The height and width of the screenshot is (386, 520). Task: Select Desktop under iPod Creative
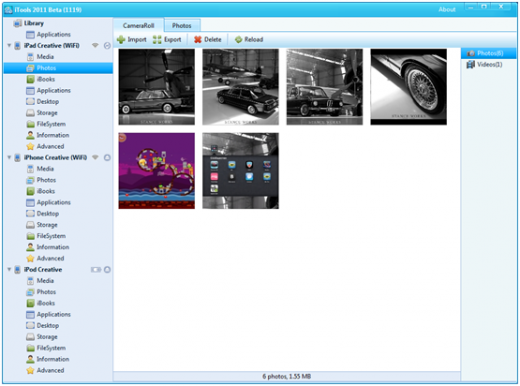pos(43,326)
